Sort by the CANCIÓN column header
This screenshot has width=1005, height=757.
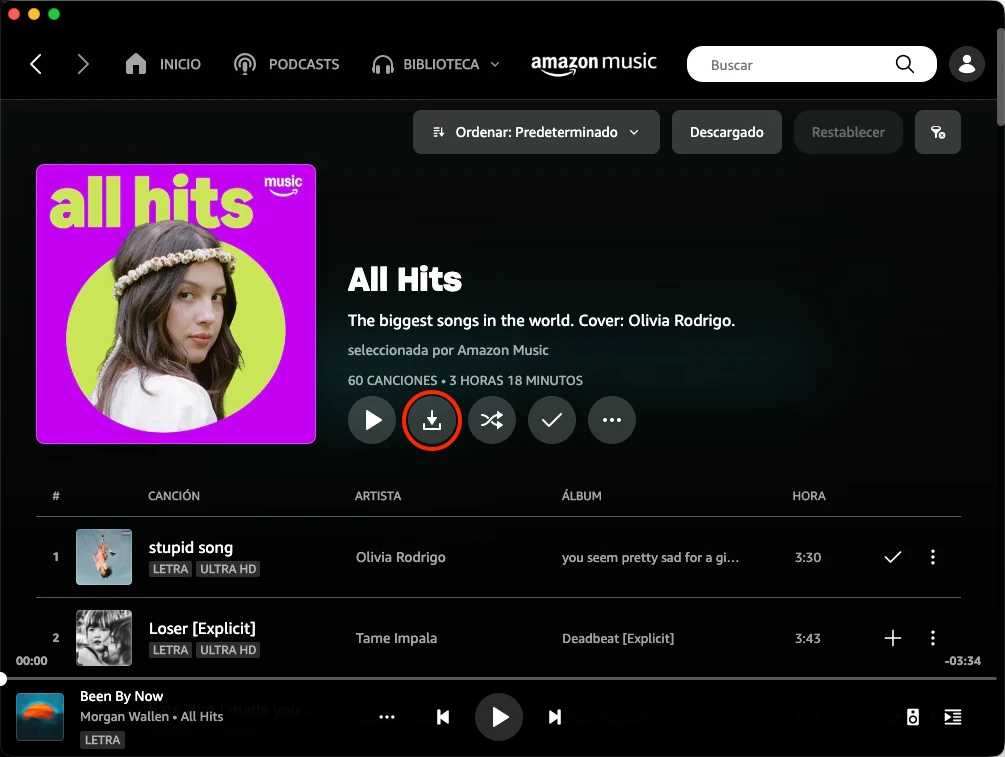[x=174, y=496]
